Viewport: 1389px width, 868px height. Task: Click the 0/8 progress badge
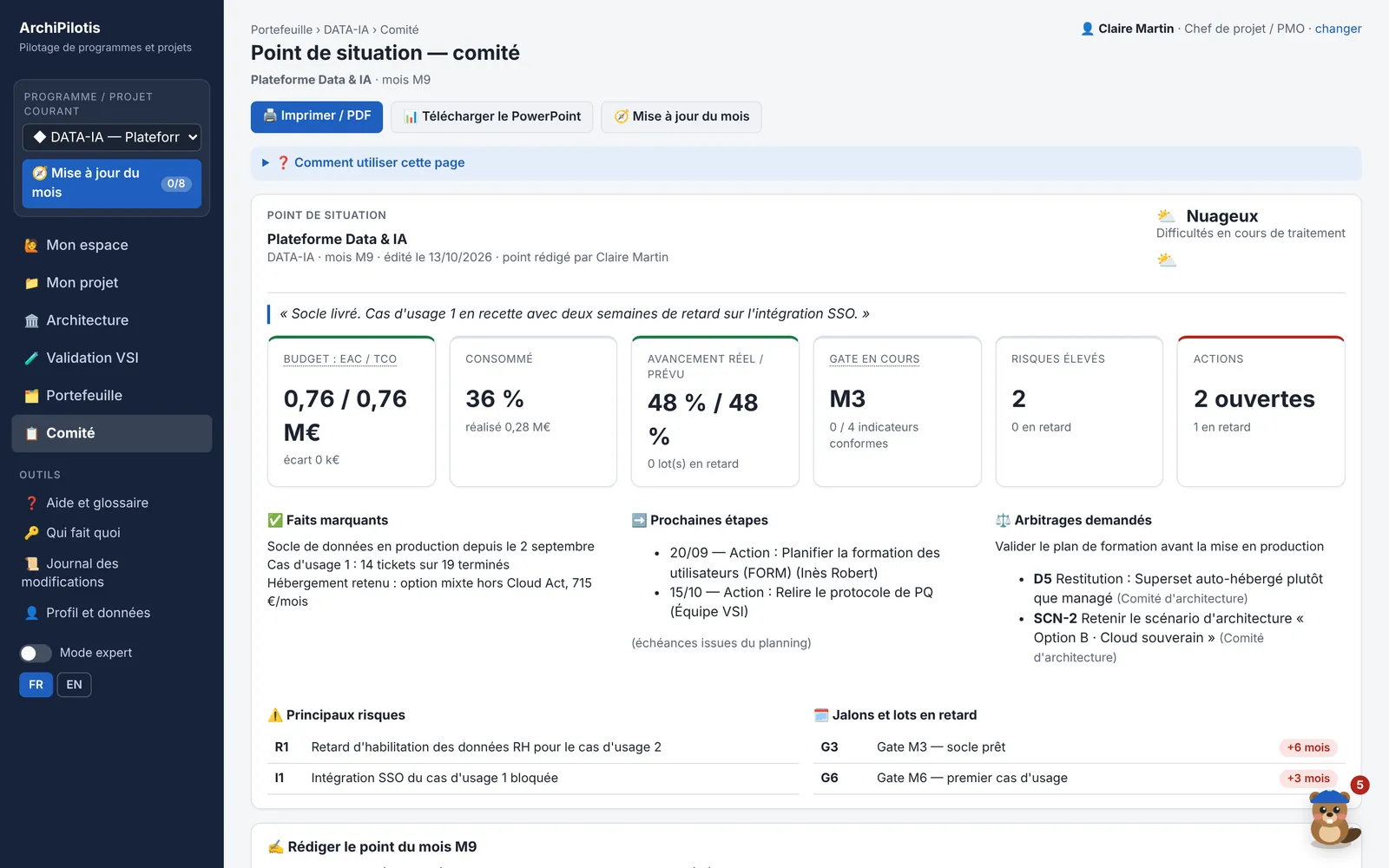click(176, 183)
